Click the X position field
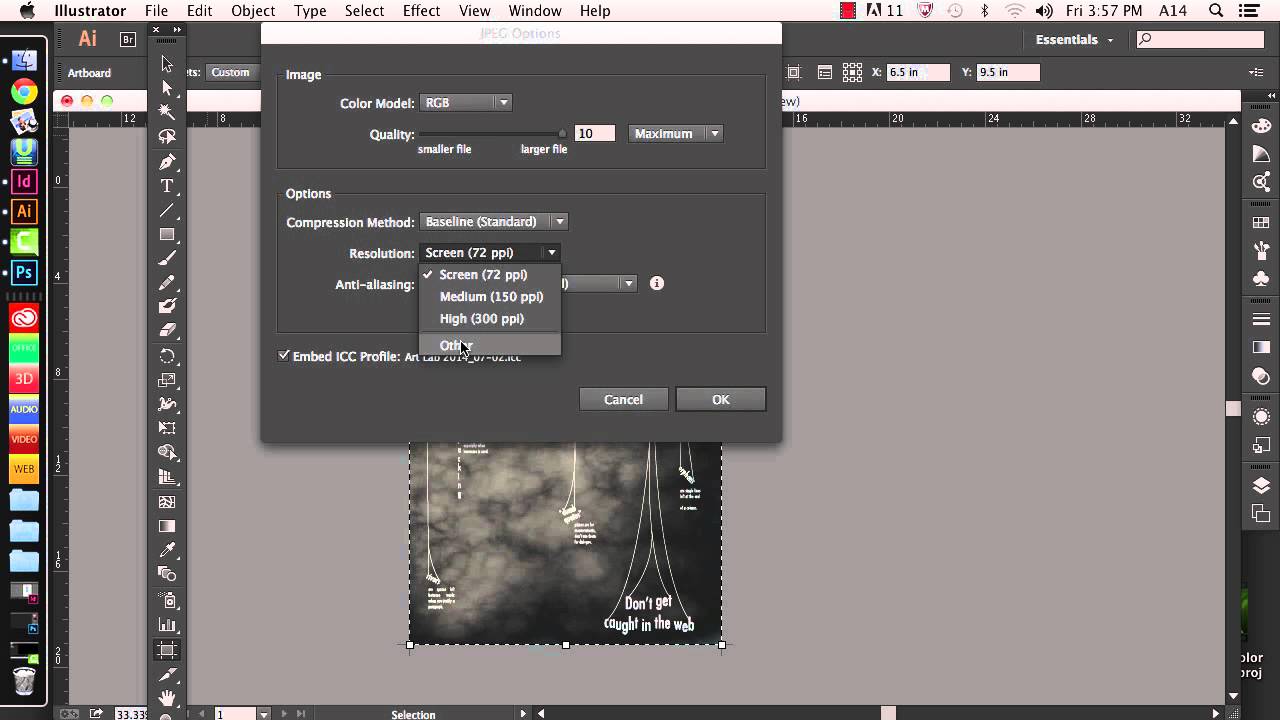The width and height of the screenshot is (1280, 720). pyautogui.click(x=918, y=72)
